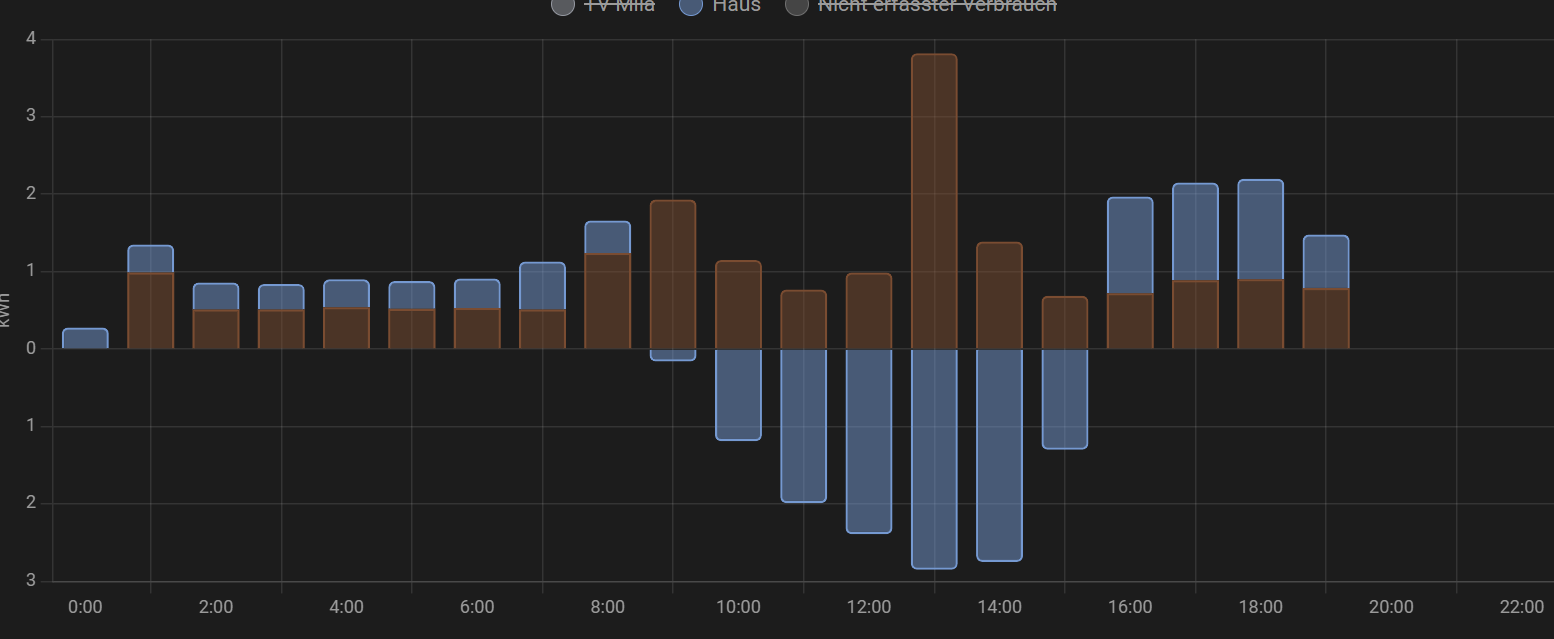Click the negative blue bar at 15:00
Screen dimensions: 1554x639
(x=1064, y=398)
